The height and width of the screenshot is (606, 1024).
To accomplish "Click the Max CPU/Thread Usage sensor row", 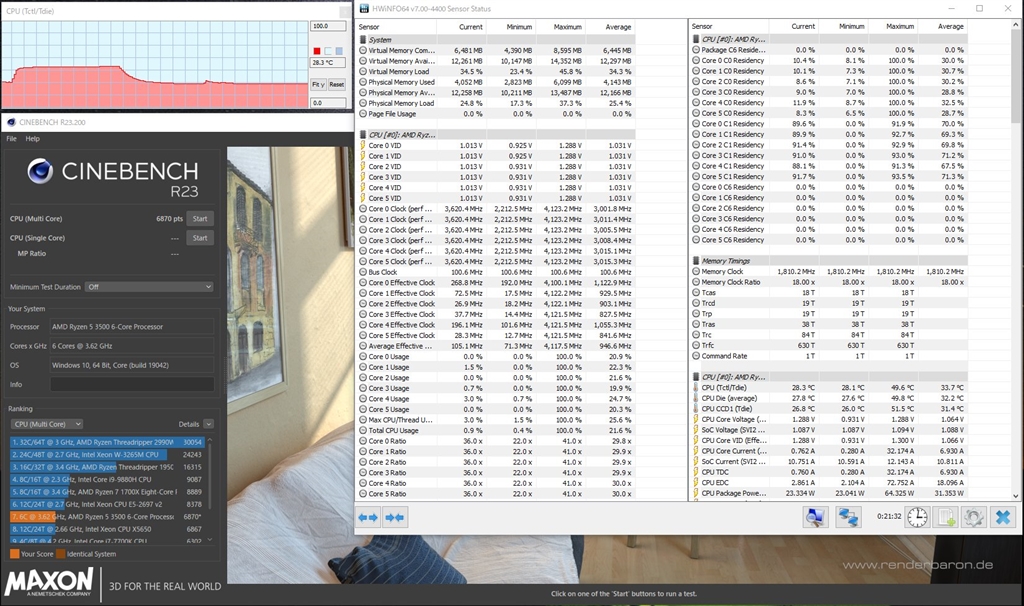I will pos(496,420).
